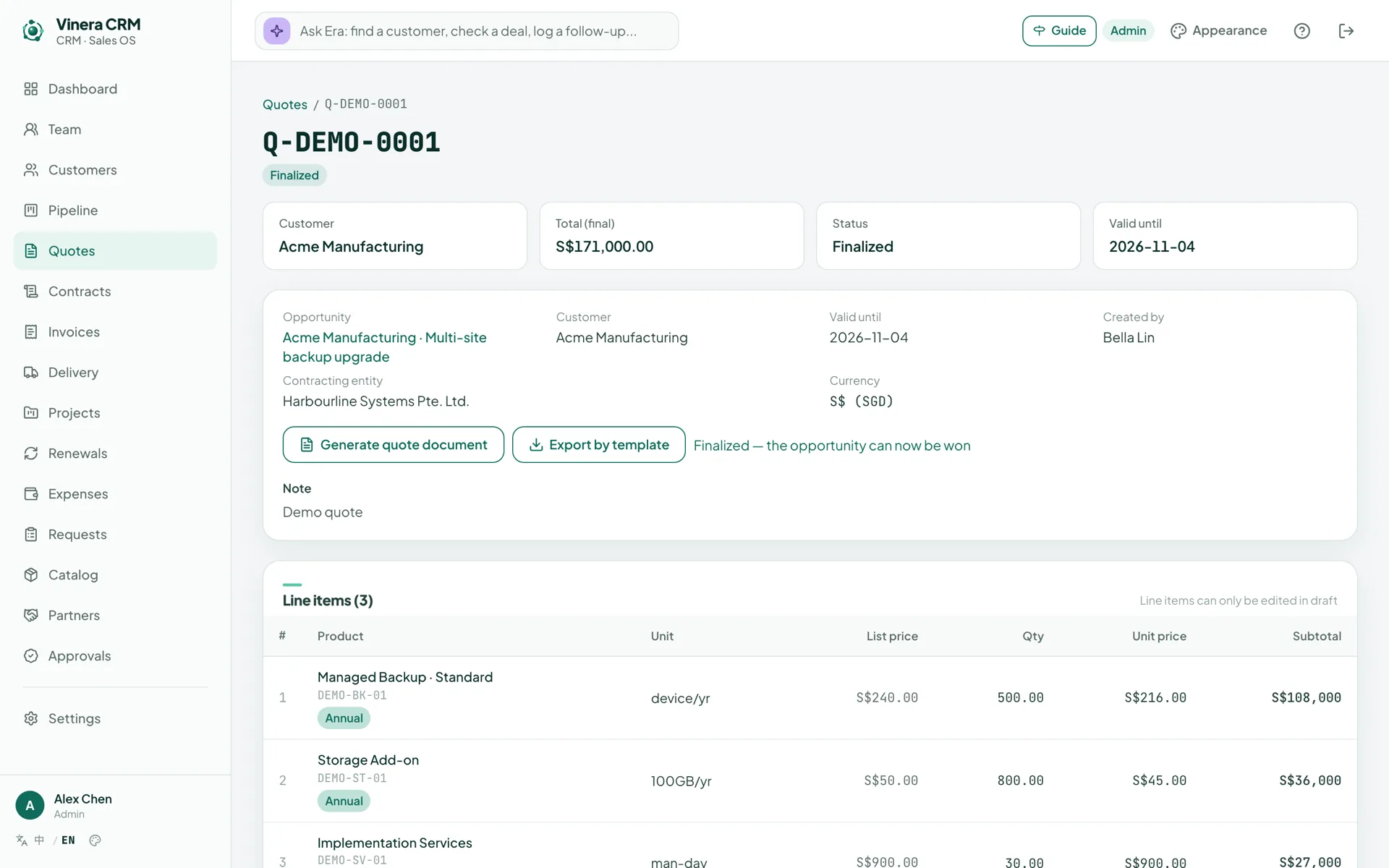Open the Team page
This screenshot has width=1389, height=868.
click(x=115, y=129)
